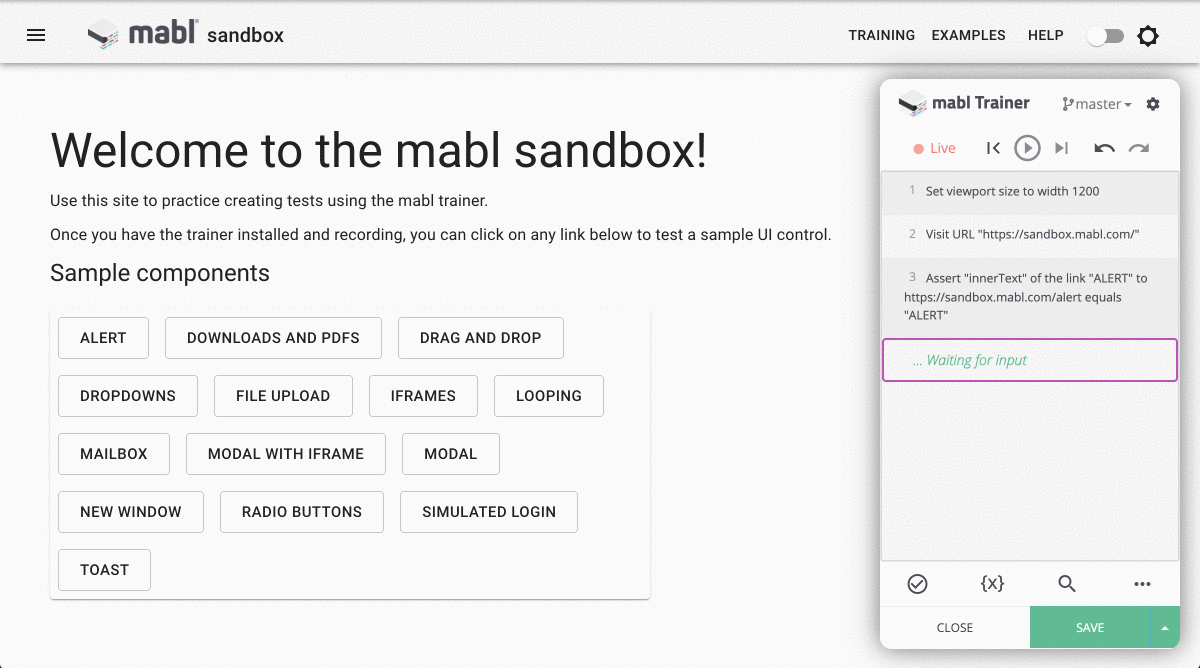Click the SAVE button
This screenshot has width=1200, height=668.
(1090, 627)
